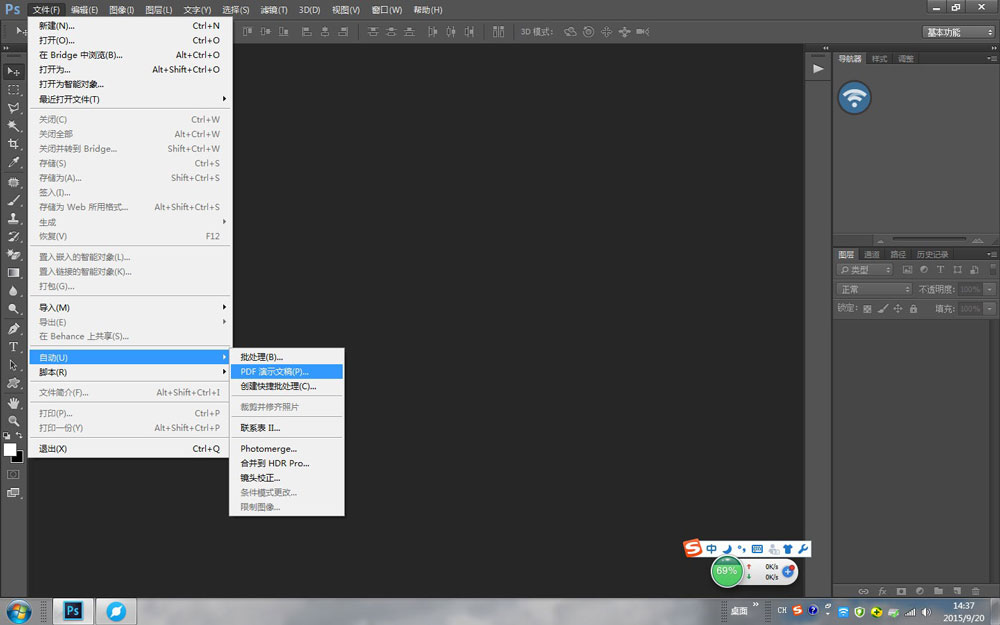Click 新建(N)... in the File menu

point(130,26)
